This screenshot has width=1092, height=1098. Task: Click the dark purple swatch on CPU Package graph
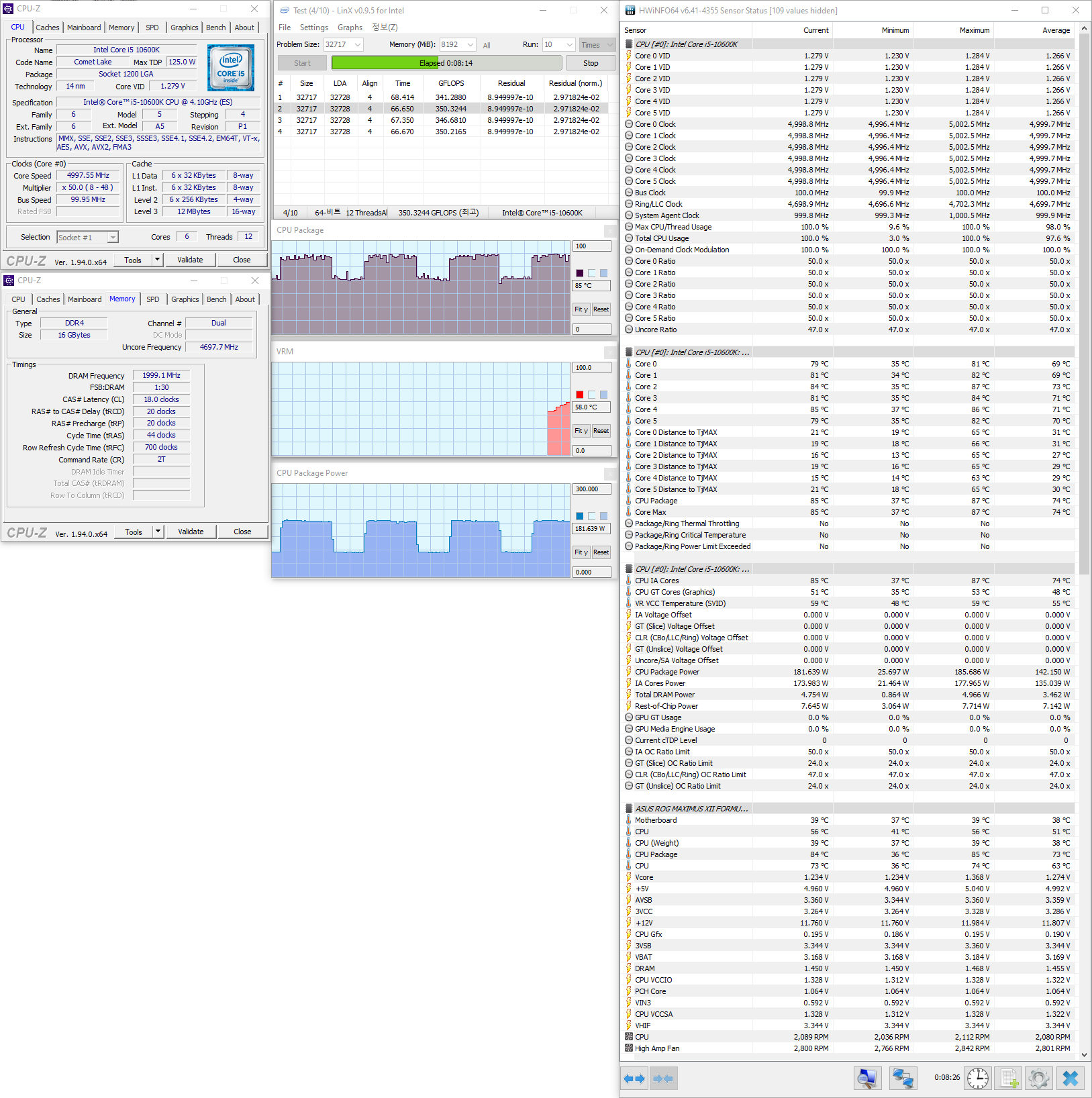(x=580, y=273)
